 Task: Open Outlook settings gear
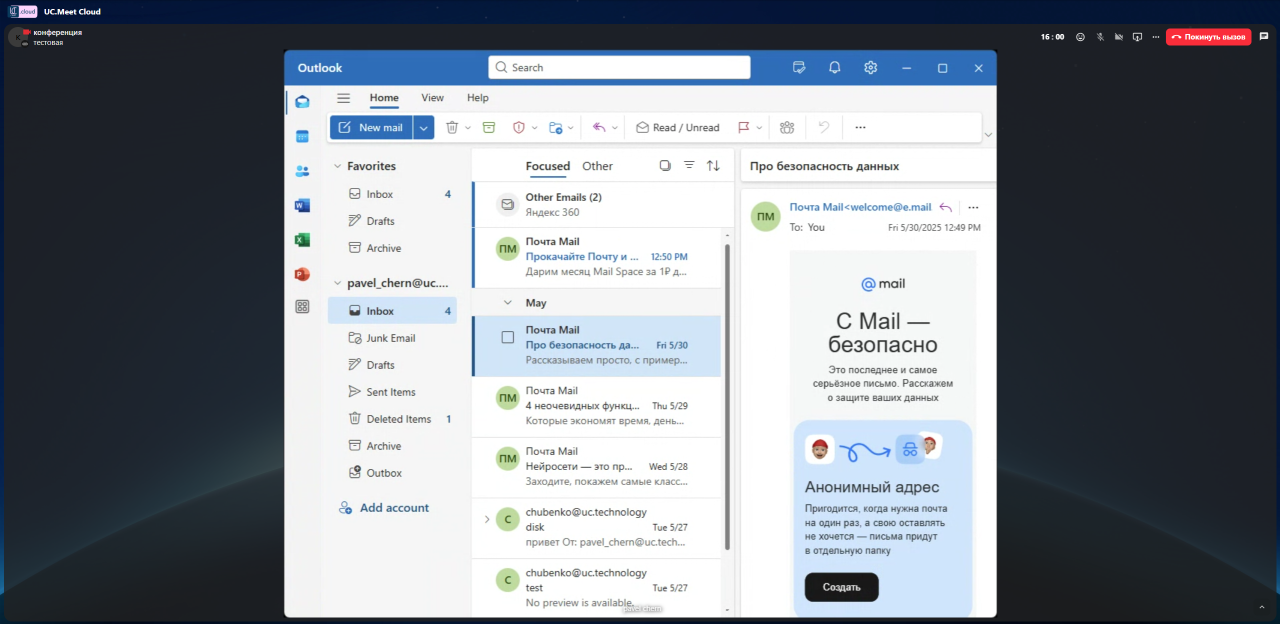click(x=870, y=68)
